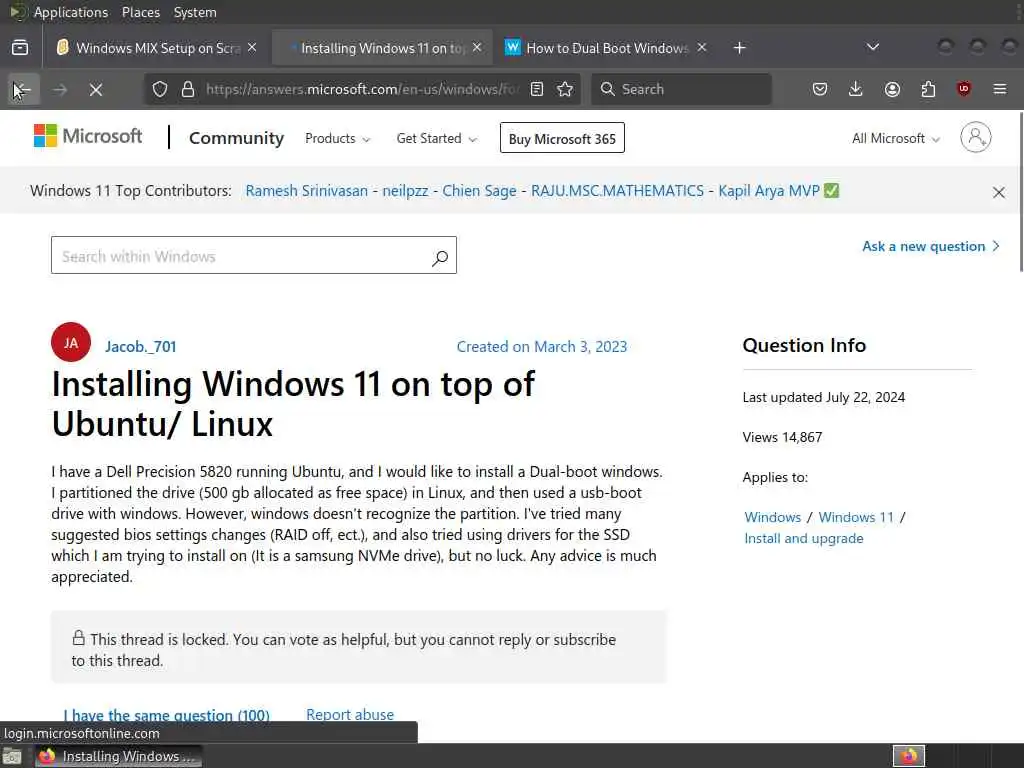The image size is (1024, 768).
Task: Expand the Products dropdown
Action: pyautogui.click(x=337, y=138)
